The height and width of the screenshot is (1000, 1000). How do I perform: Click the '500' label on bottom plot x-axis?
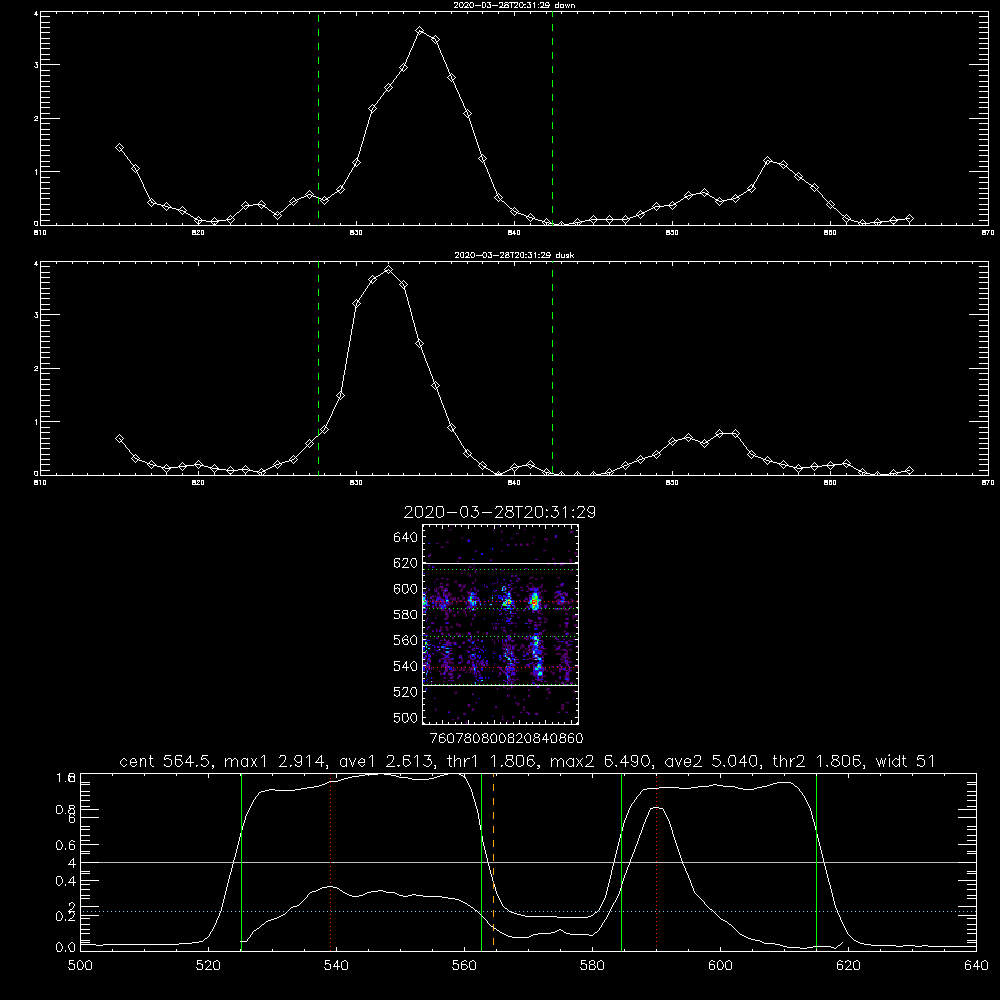80,966
